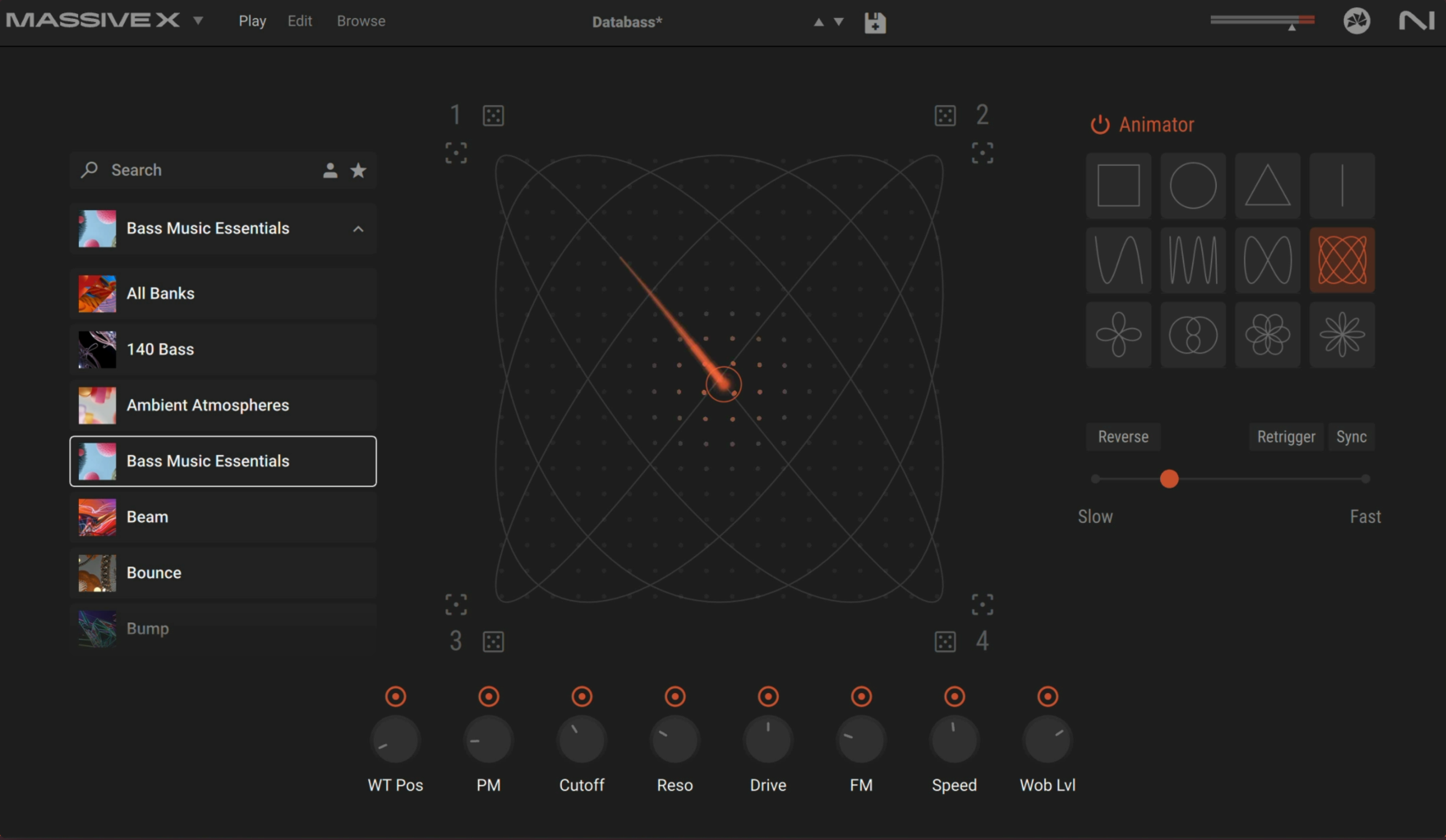The width and height of the screenshot is (1446, 840).
Task: Enable the Reverse animator option
Action: point(1123,437)
